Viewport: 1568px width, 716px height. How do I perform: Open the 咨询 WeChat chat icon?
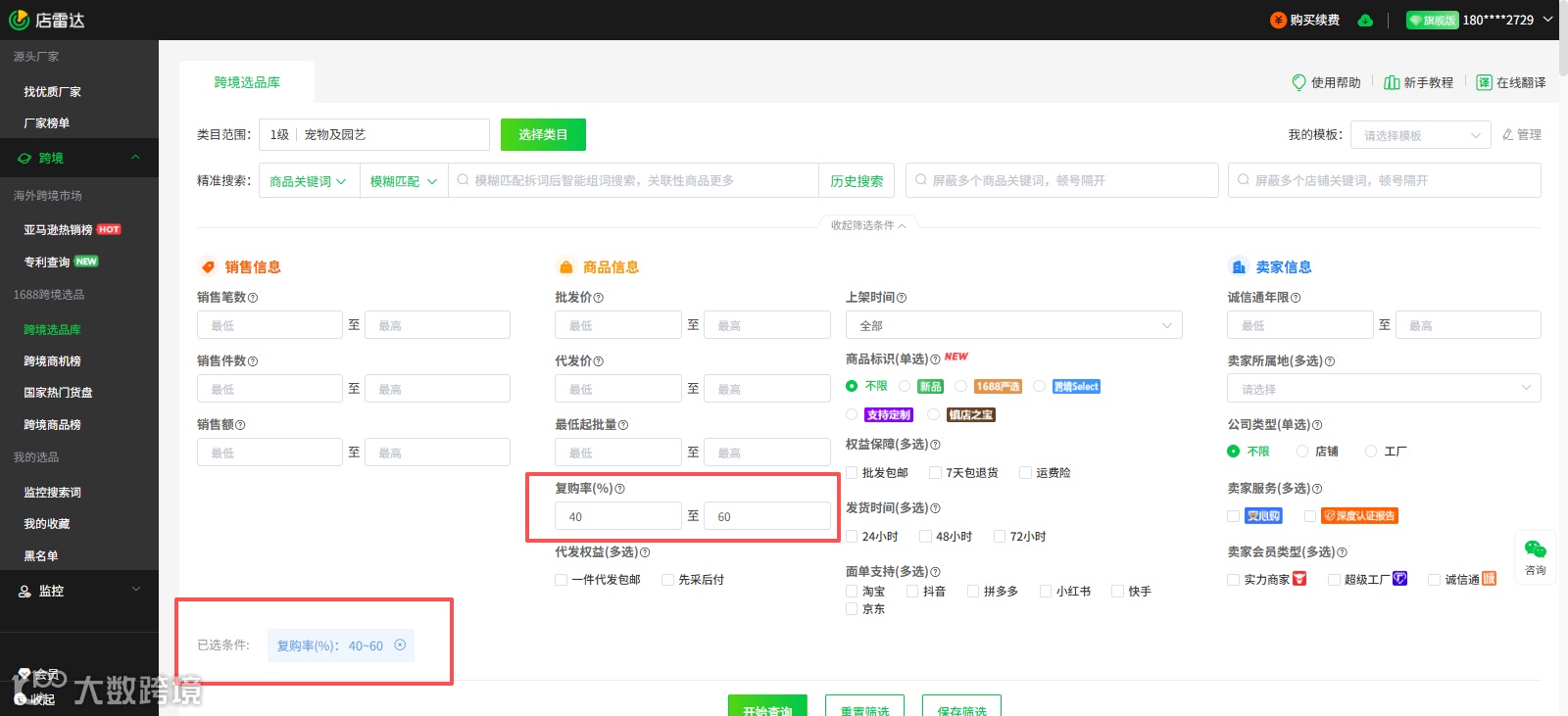[x=1536, y=549]
